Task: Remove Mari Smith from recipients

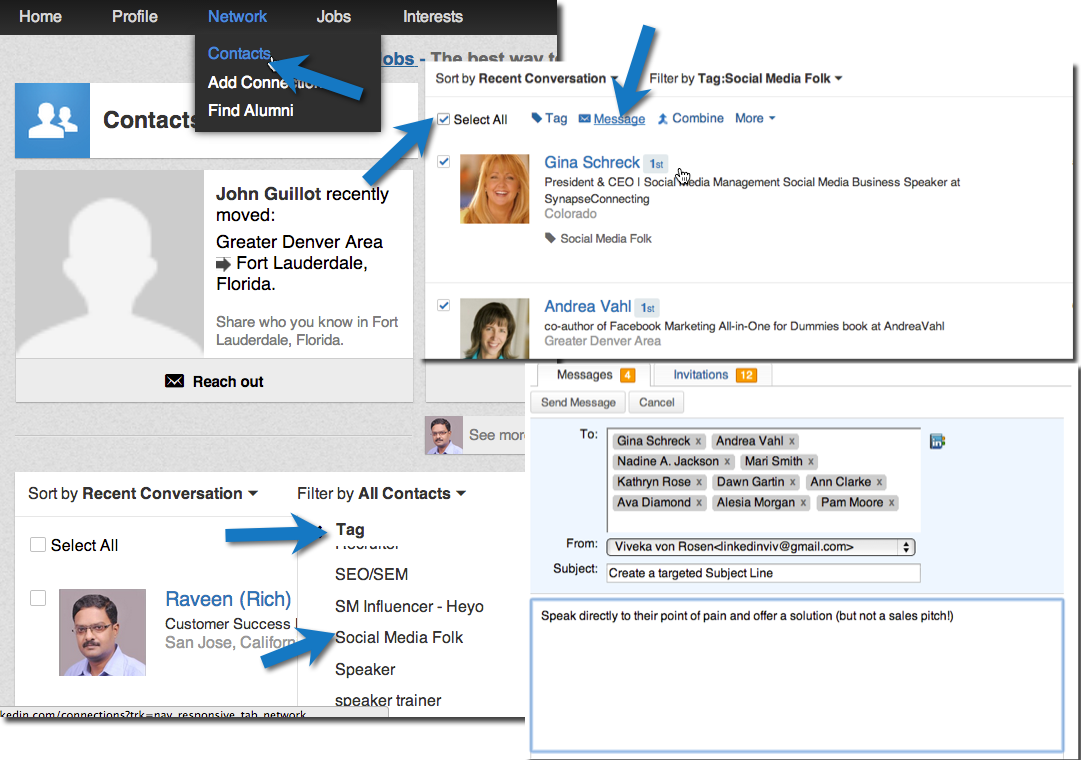Action: [x=811, y=461]
